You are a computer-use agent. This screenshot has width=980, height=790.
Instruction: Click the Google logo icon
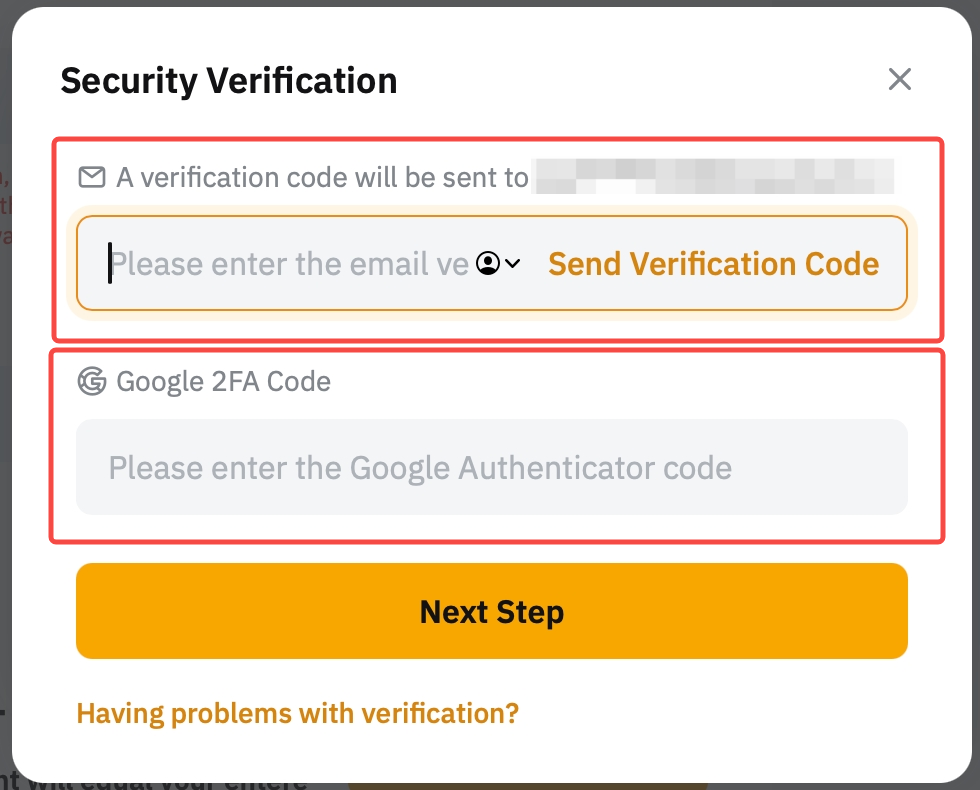[x=92, y=382]
